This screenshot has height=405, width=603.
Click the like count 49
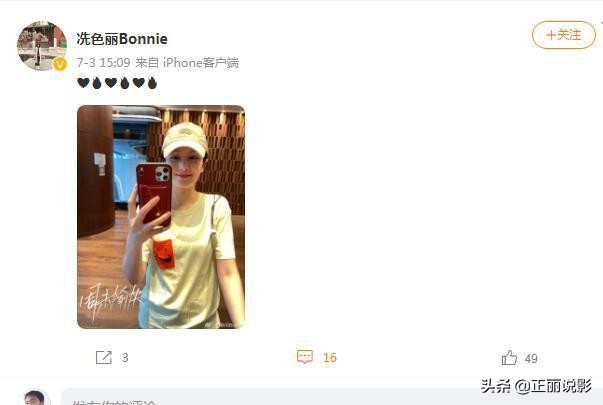531,358
